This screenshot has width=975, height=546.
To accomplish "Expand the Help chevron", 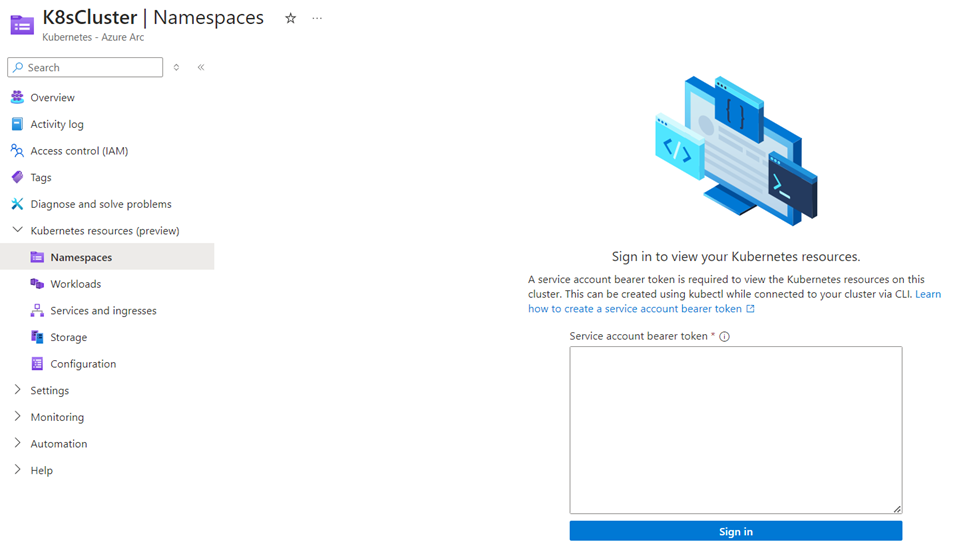I will [17, 470].
